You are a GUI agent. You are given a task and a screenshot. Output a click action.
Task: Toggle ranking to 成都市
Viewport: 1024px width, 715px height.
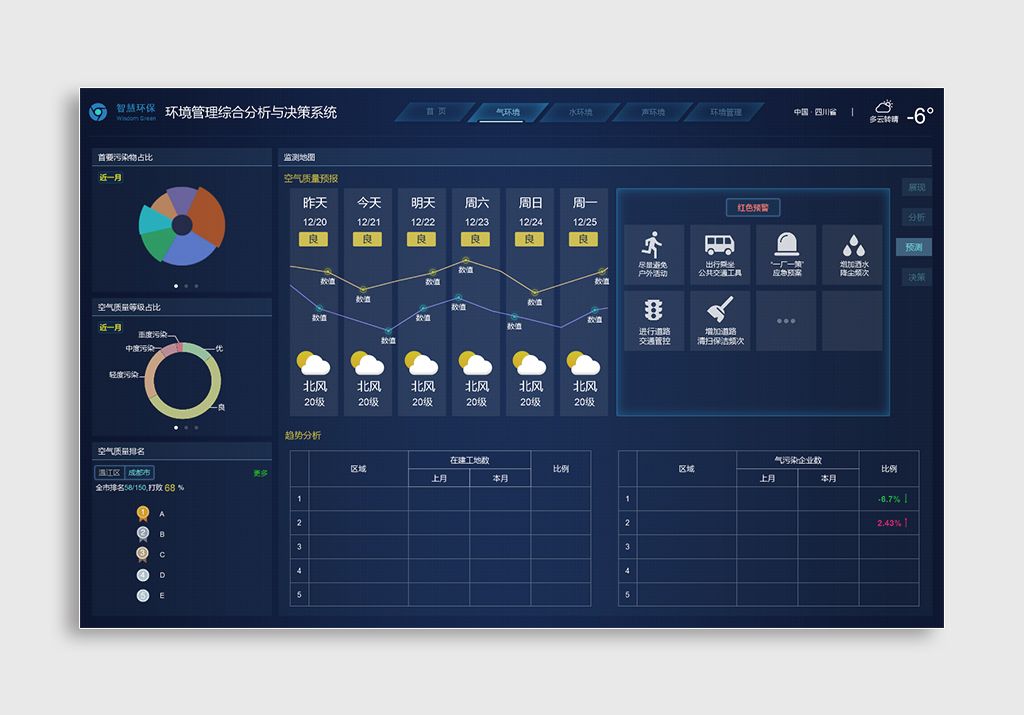pos(138,472)
